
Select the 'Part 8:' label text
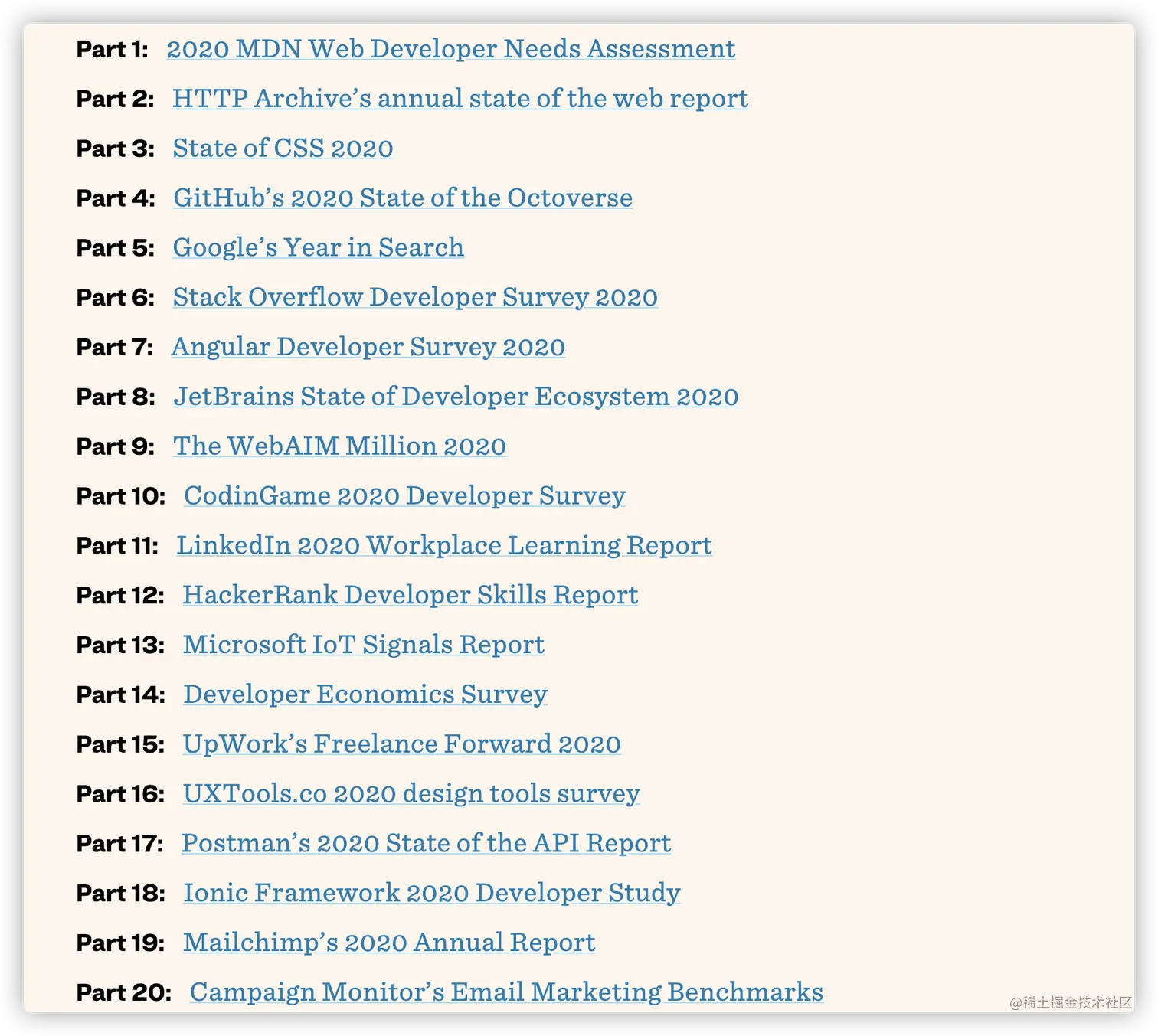(116, 397)
